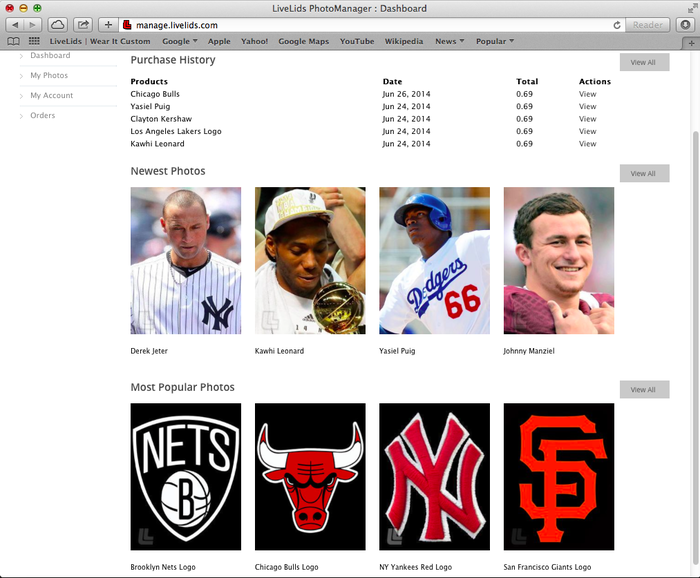Open the Google bookmarks dropdown
The height and width of the screenshot is (578, 700).
click(180, 41)
